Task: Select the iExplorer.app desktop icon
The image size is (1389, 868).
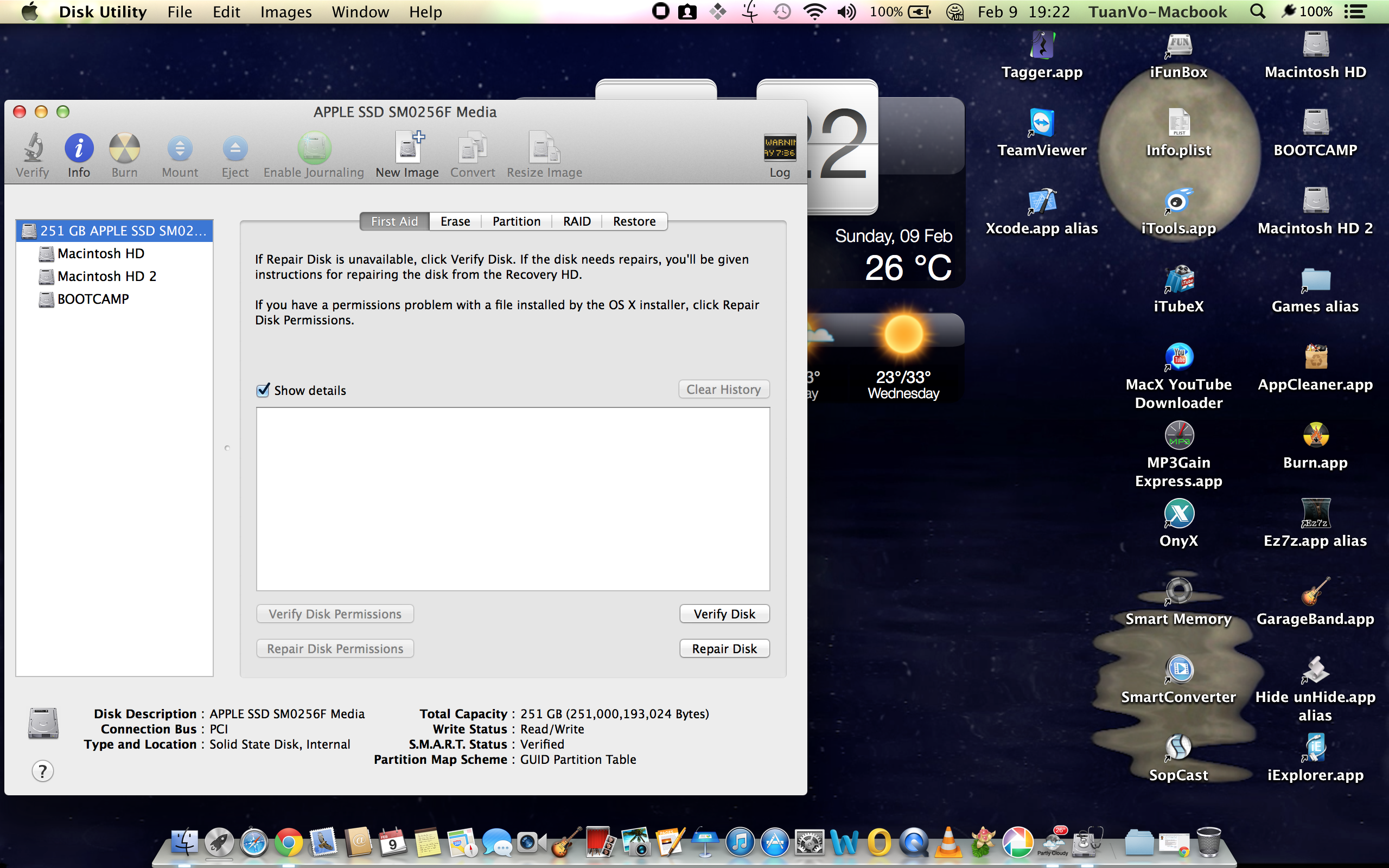Action: (x=1316, y=748)
